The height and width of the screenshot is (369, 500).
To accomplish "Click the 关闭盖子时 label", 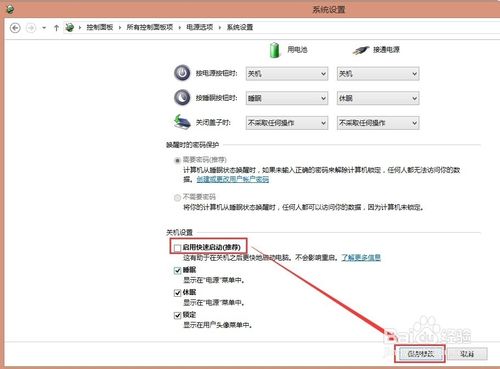I will coord(213,123).
